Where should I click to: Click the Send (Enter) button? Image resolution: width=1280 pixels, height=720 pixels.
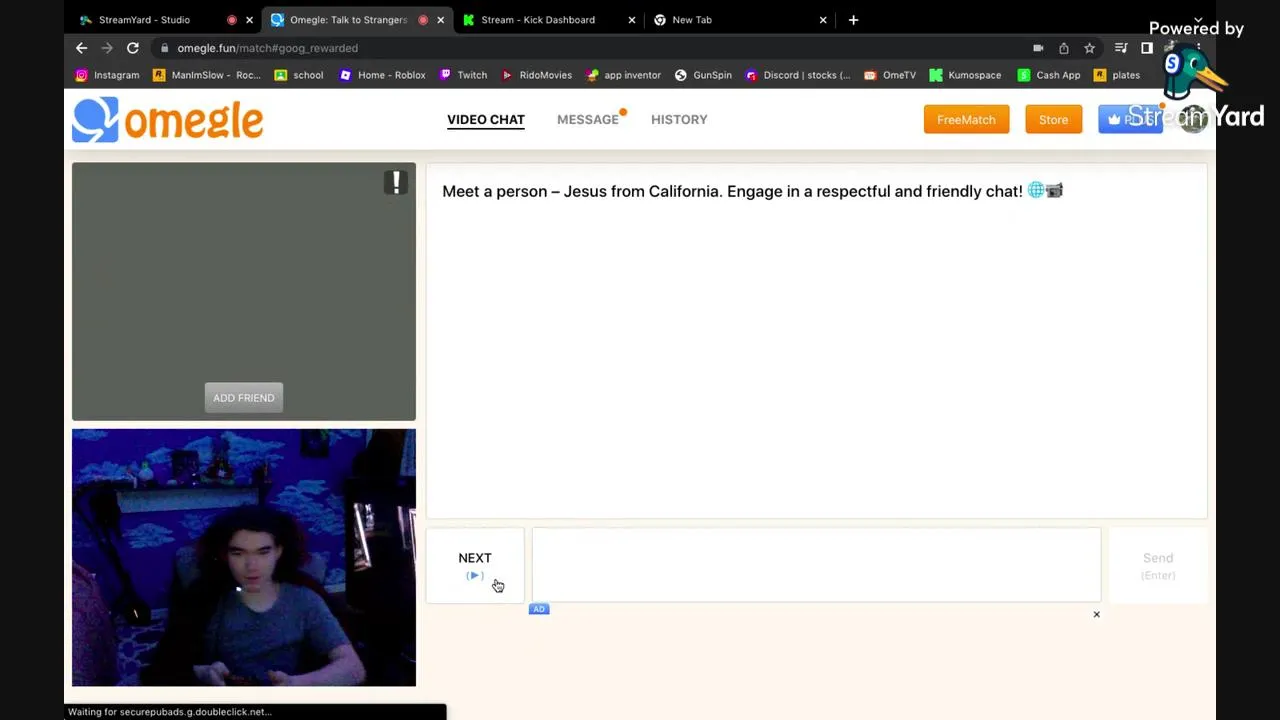pyautogui.click(x=1158, y=565)
